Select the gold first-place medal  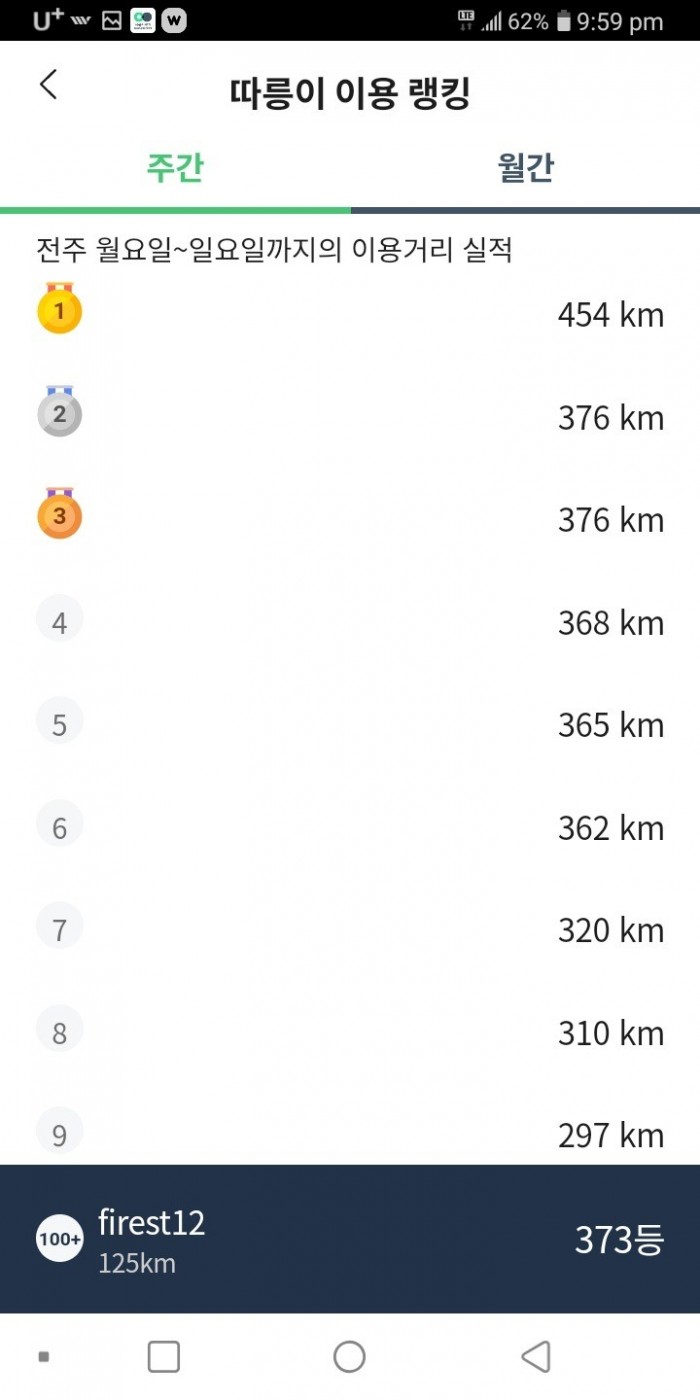click(59, 309)
